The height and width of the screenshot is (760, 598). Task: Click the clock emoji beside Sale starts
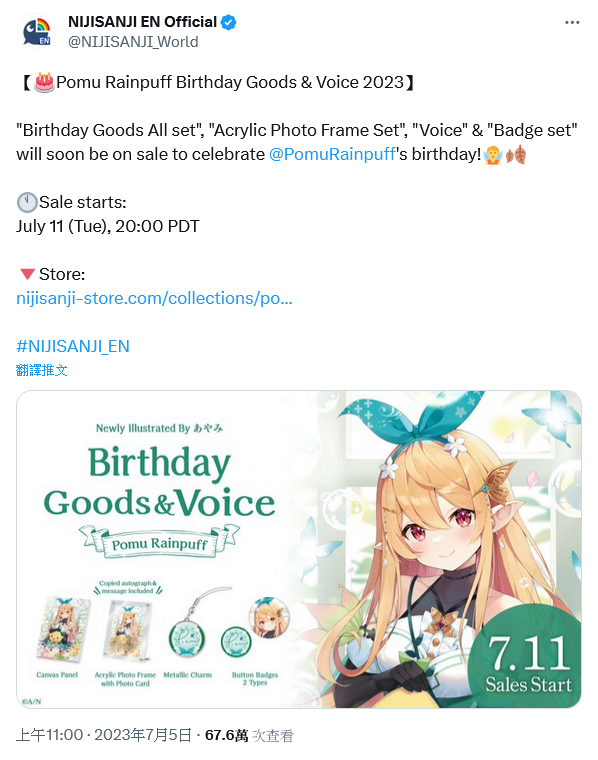pos(27,202)
